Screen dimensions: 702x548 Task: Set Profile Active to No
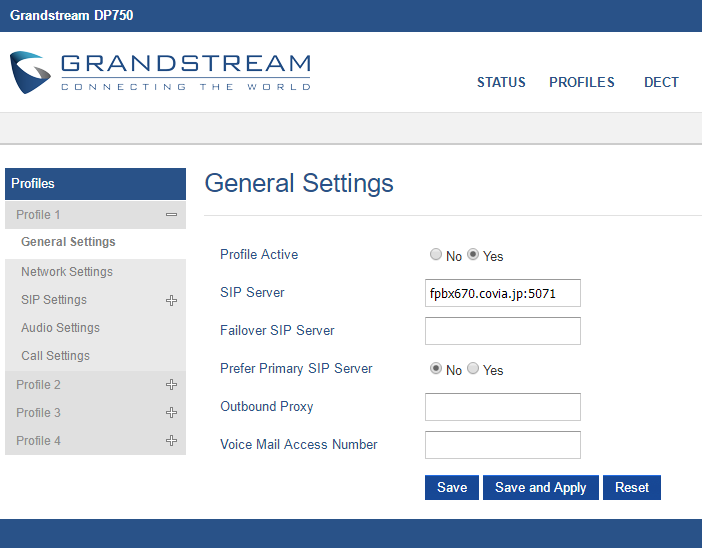coord(436,254)
